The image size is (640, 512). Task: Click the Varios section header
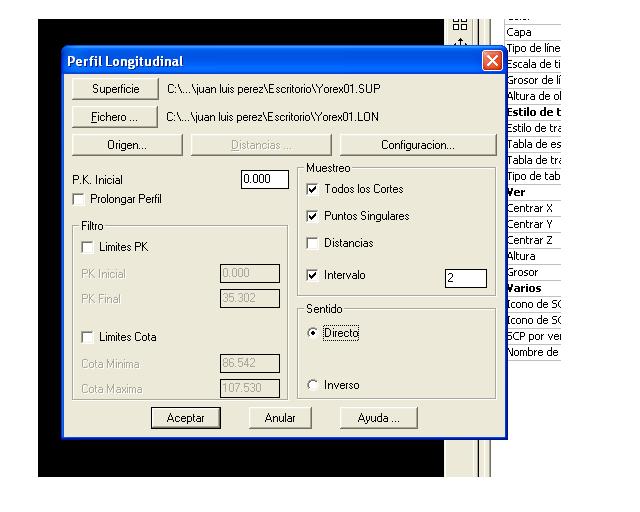533,288
